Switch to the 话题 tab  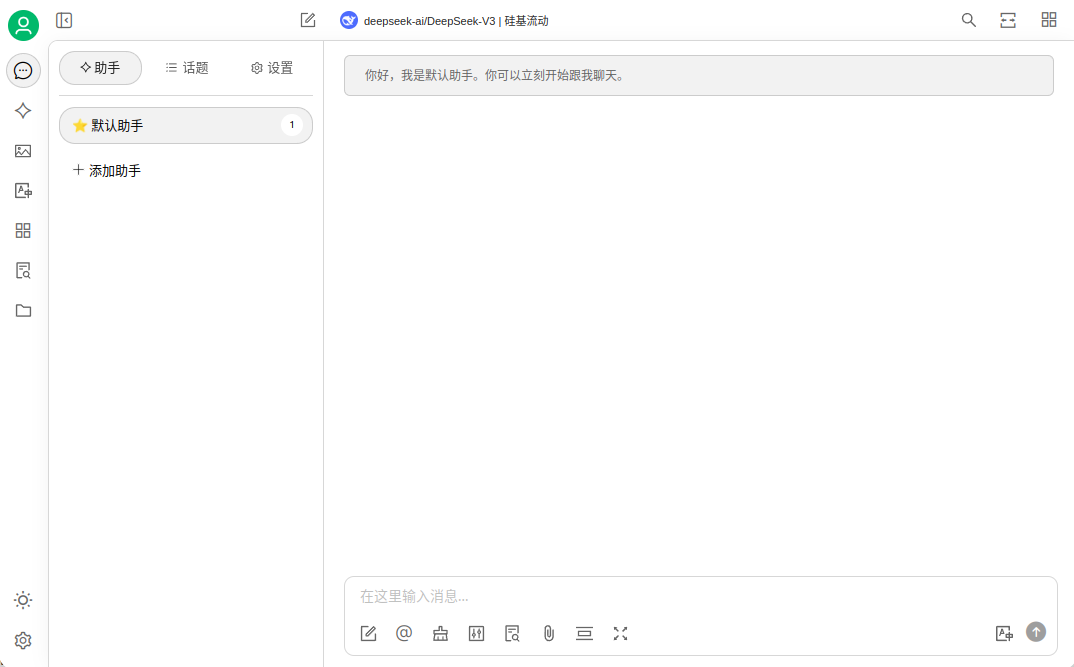coord(187,68)
